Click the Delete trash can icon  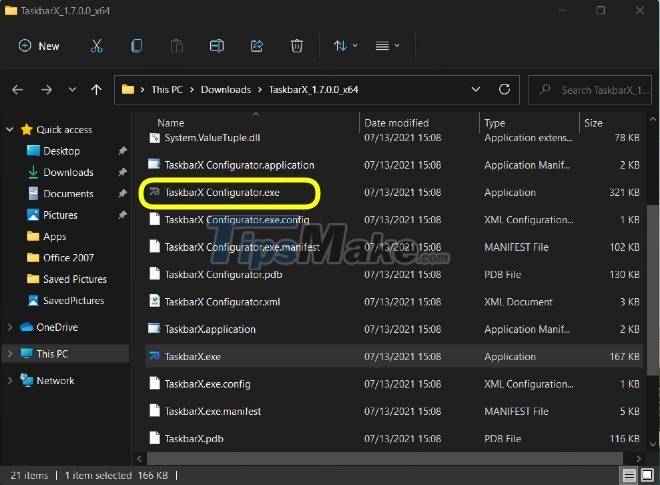(x=297, y=46)
